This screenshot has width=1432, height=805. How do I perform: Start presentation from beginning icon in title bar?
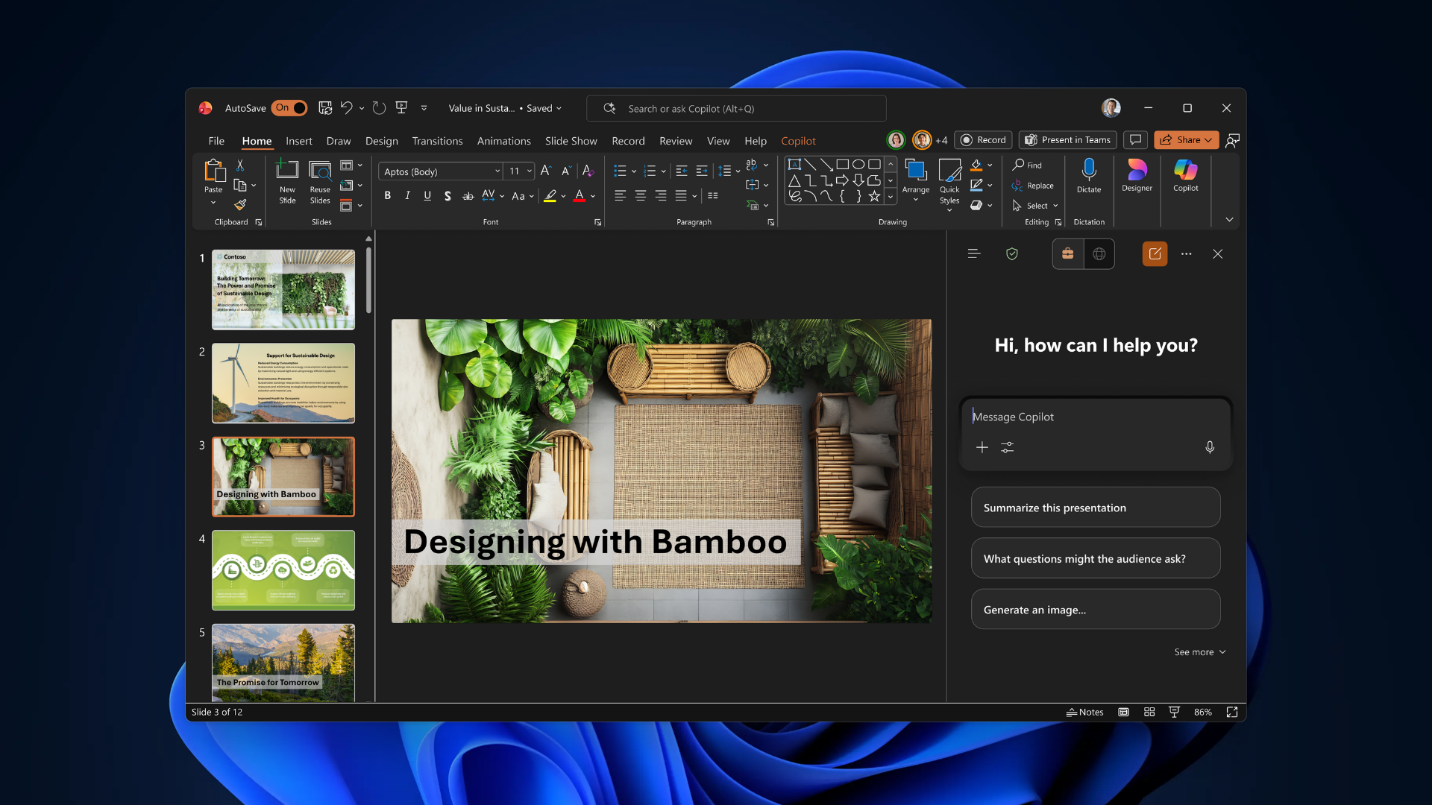coord(401,108)
